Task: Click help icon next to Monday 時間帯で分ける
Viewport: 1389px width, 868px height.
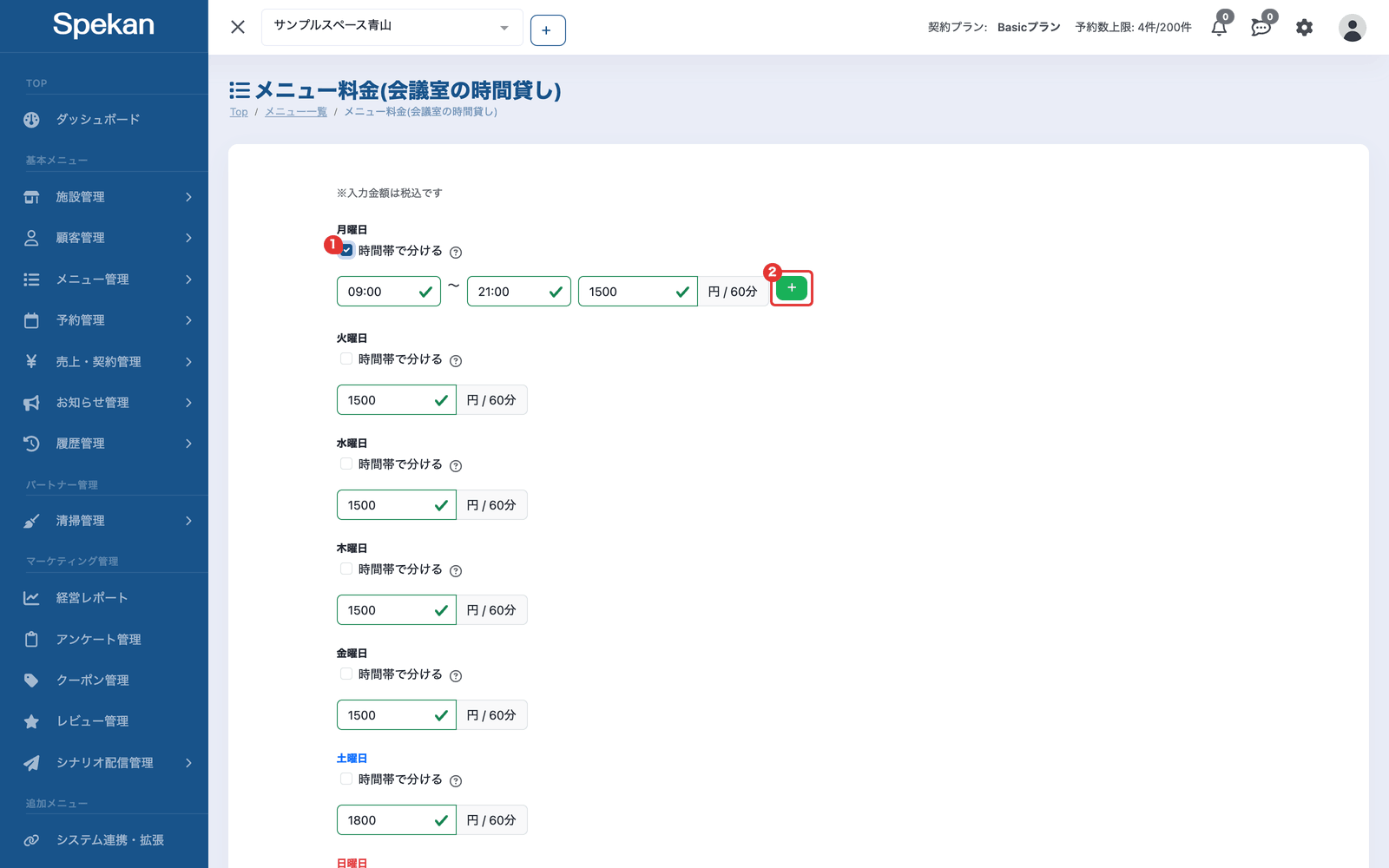Action: click(x=456, y=253)
